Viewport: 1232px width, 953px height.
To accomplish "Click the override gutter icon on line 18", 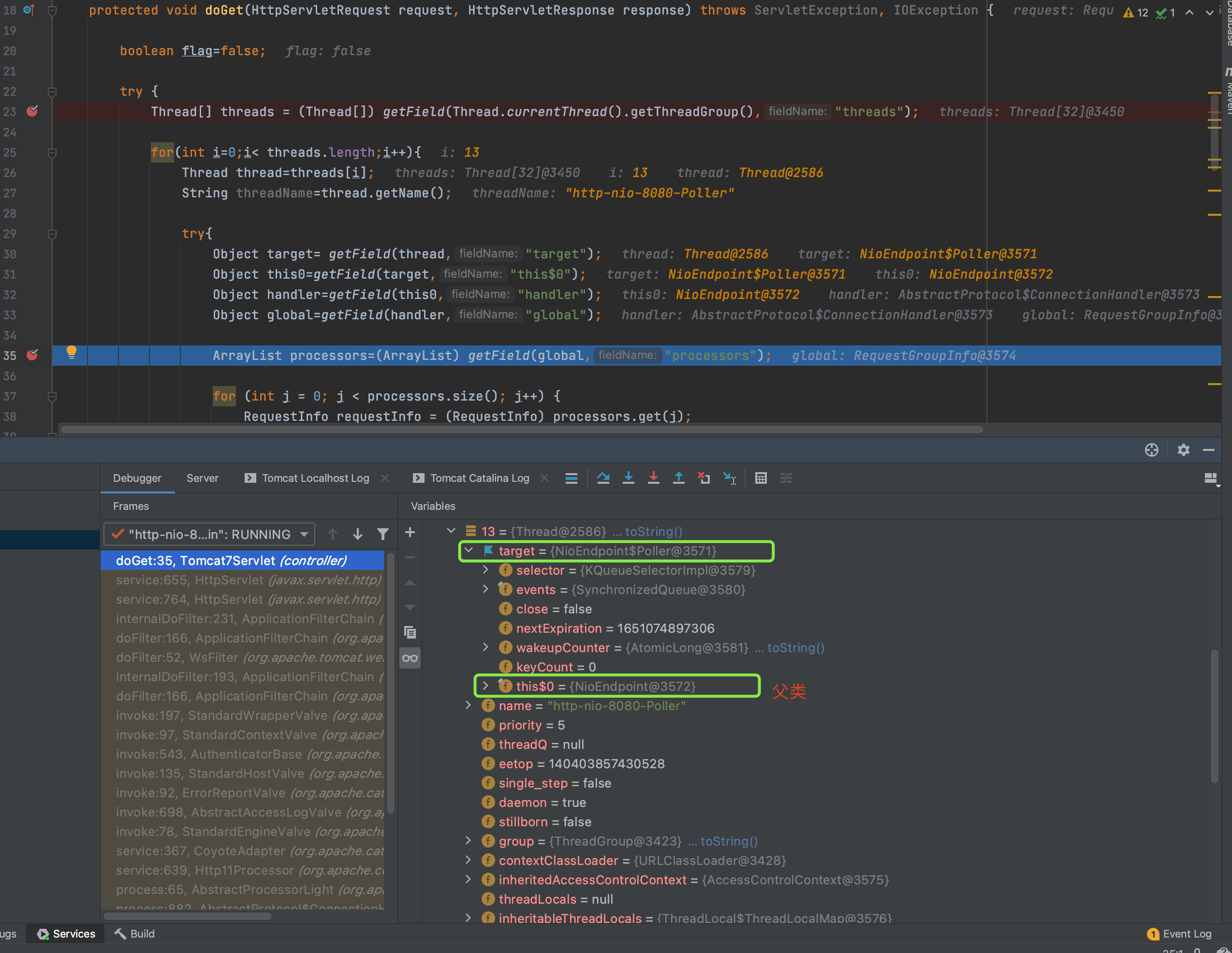I will pyautogui.click(x=29, y=10).
